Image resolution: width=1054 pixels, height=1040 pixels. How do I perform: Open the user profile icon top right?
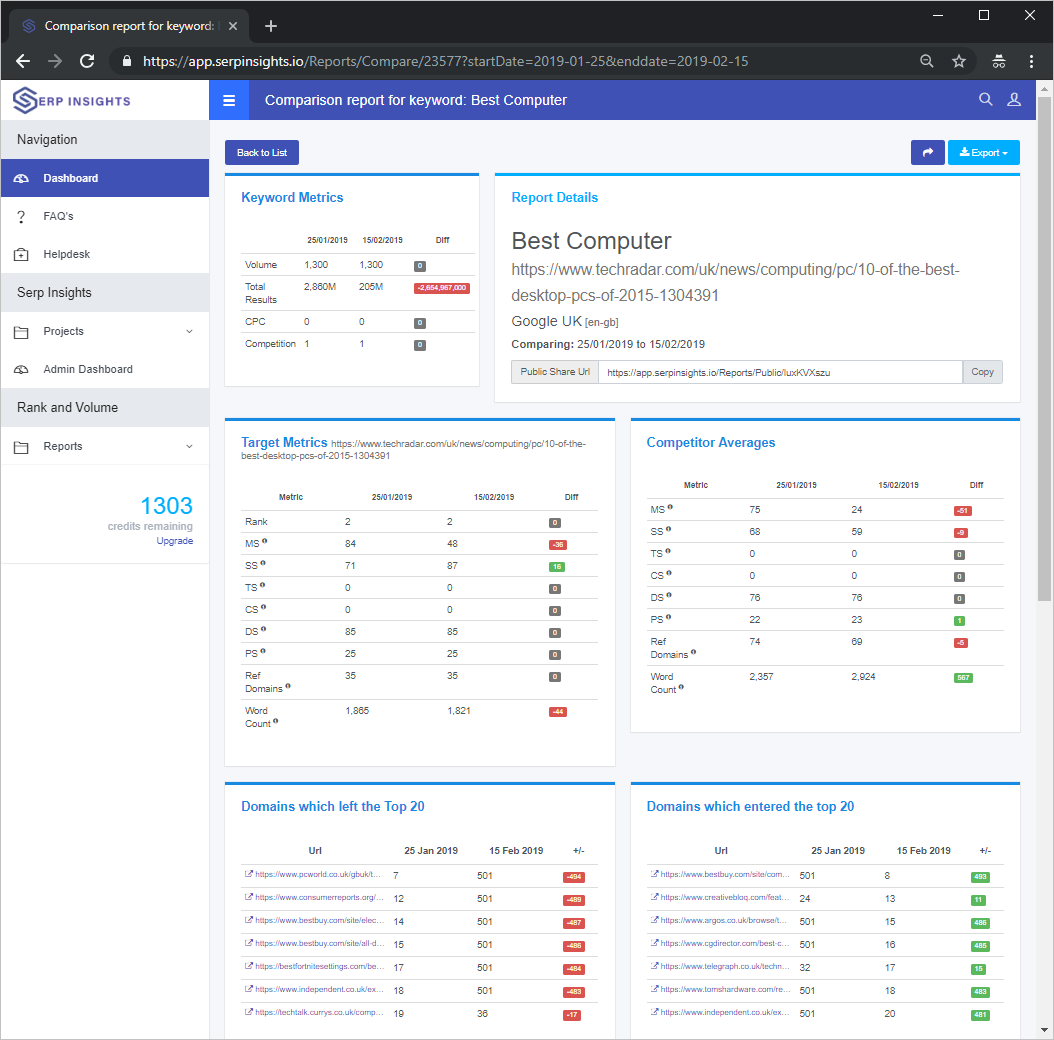click(1014, 99)
